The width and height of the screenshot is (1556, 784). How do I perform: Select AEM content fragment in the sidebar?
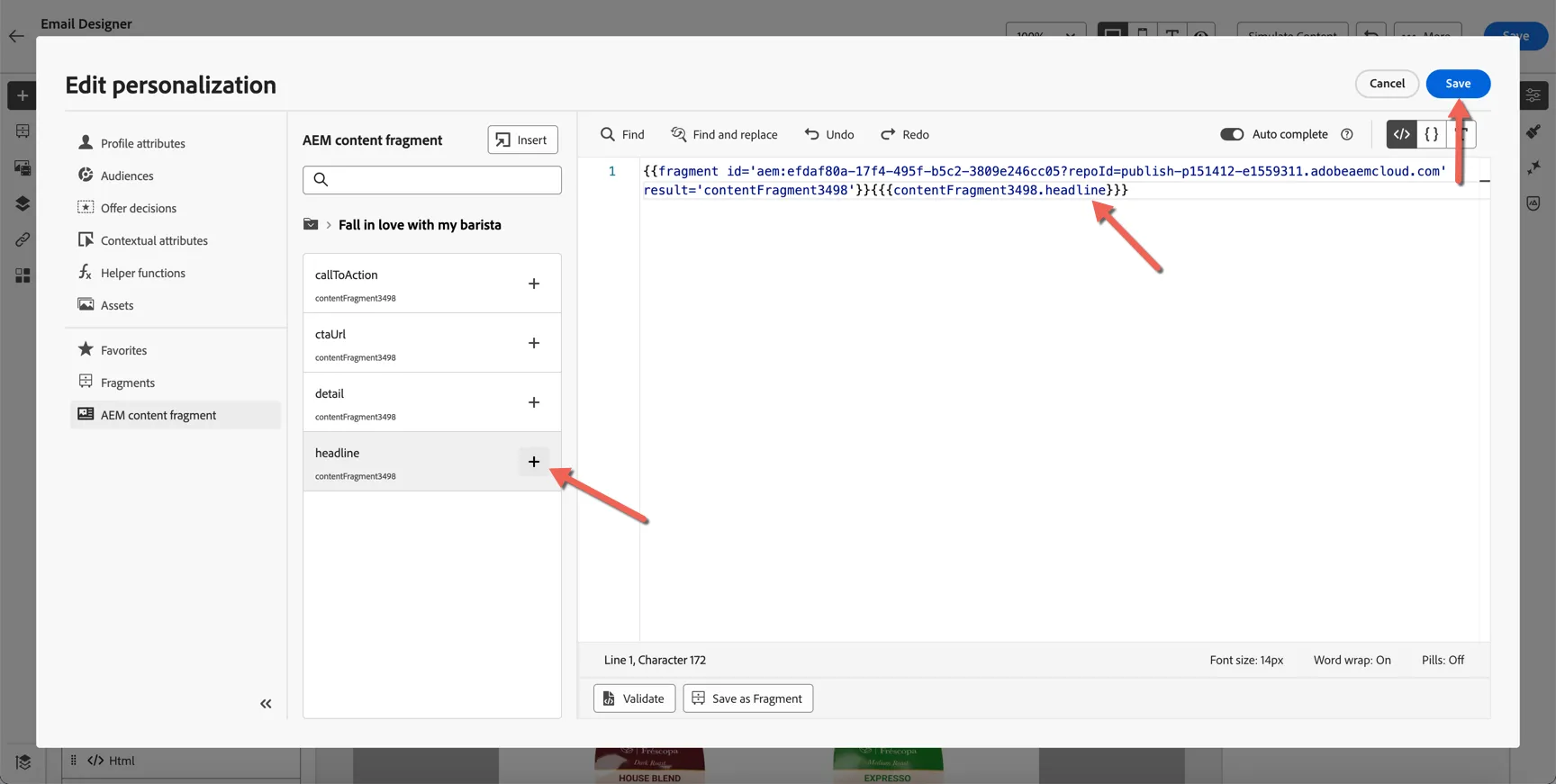click(176, 415)
